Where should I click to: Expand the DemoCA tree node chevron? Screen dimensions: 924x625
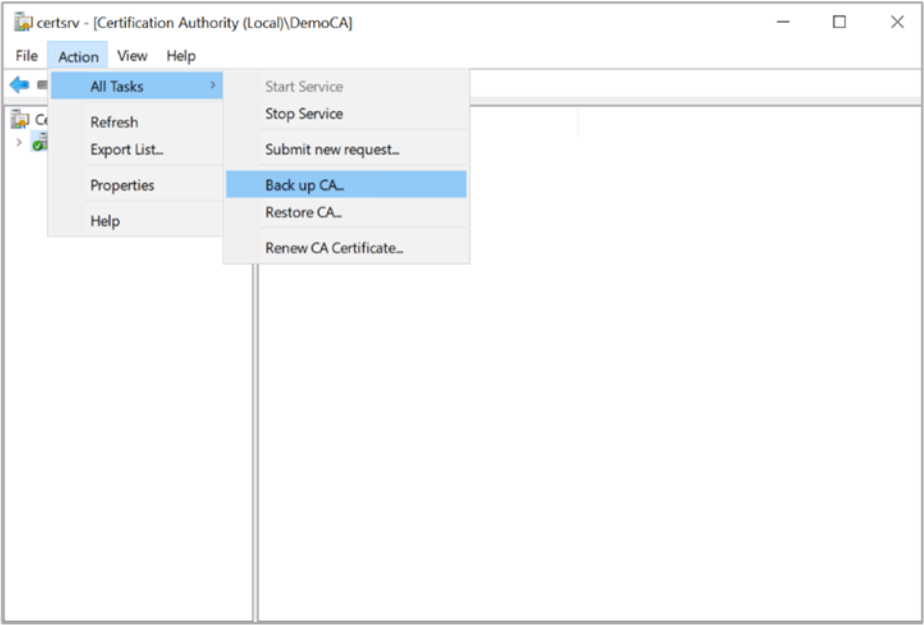(x=18, y=142)
